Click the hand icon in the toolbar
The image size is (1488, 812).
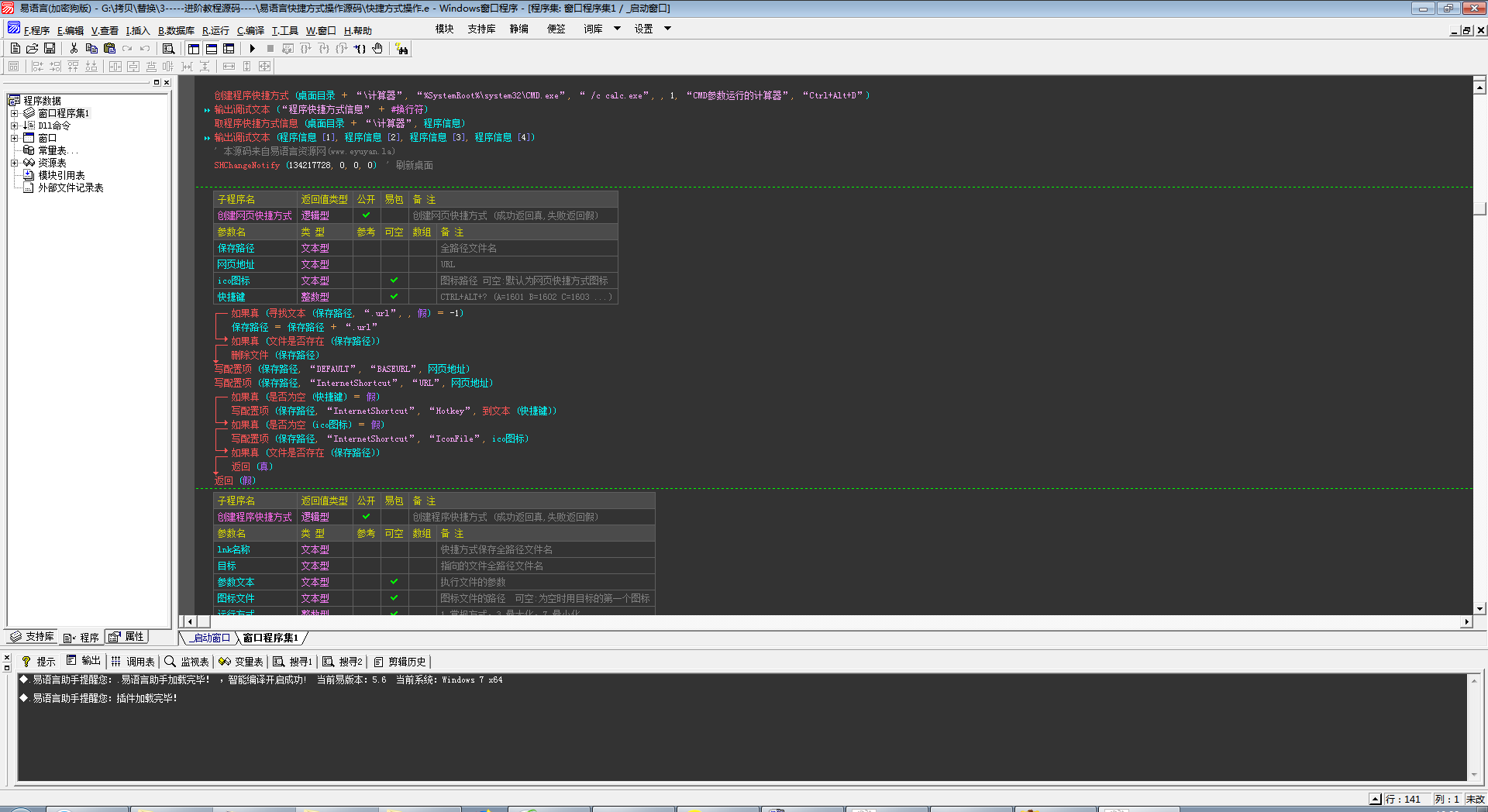coord(377,48)
